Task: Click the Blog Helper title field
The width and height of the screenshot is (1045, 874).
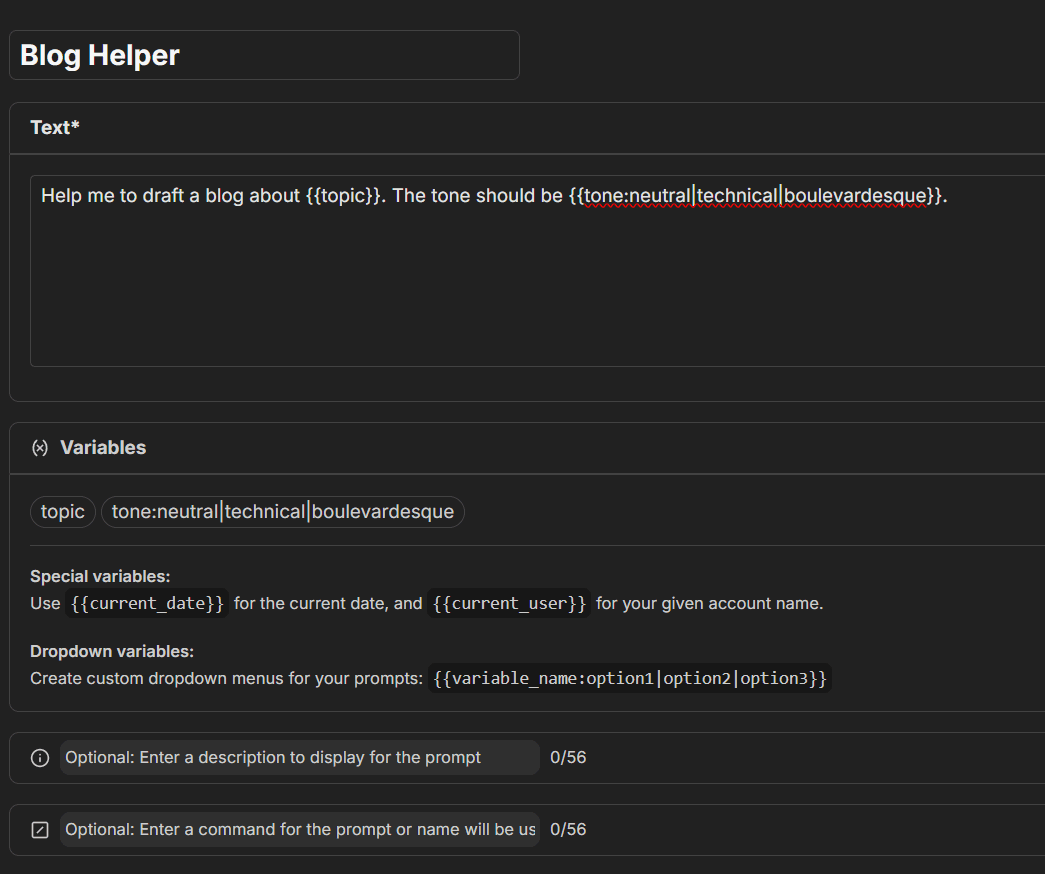Action: (264, 55)
